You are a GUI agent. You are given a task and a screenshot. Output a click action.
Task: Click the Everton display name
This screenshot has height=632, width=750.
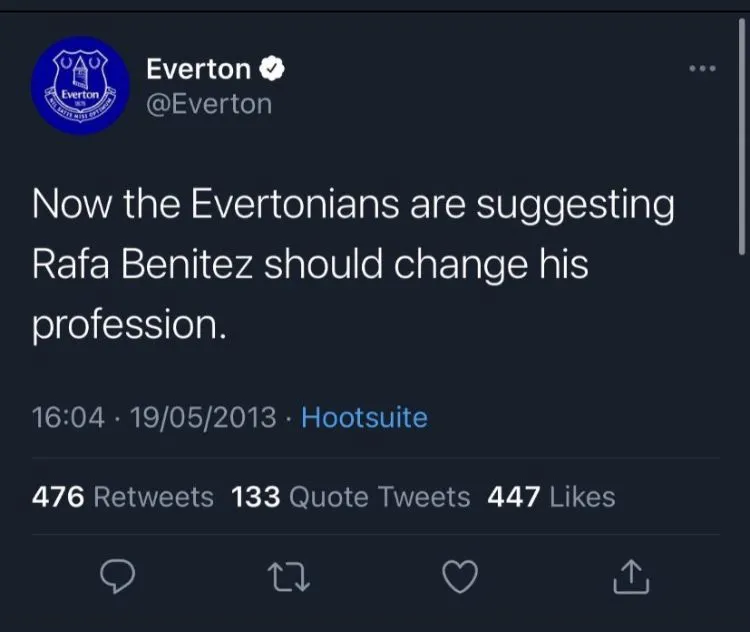198,69
